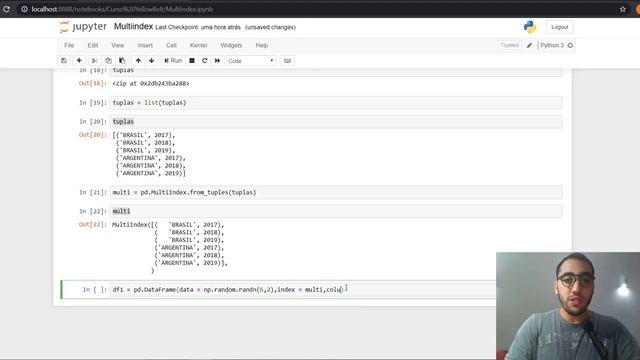This screenshot has height=360, width=640.
Task: Open the command palette keyboard icon
Action: coord(287,61)
